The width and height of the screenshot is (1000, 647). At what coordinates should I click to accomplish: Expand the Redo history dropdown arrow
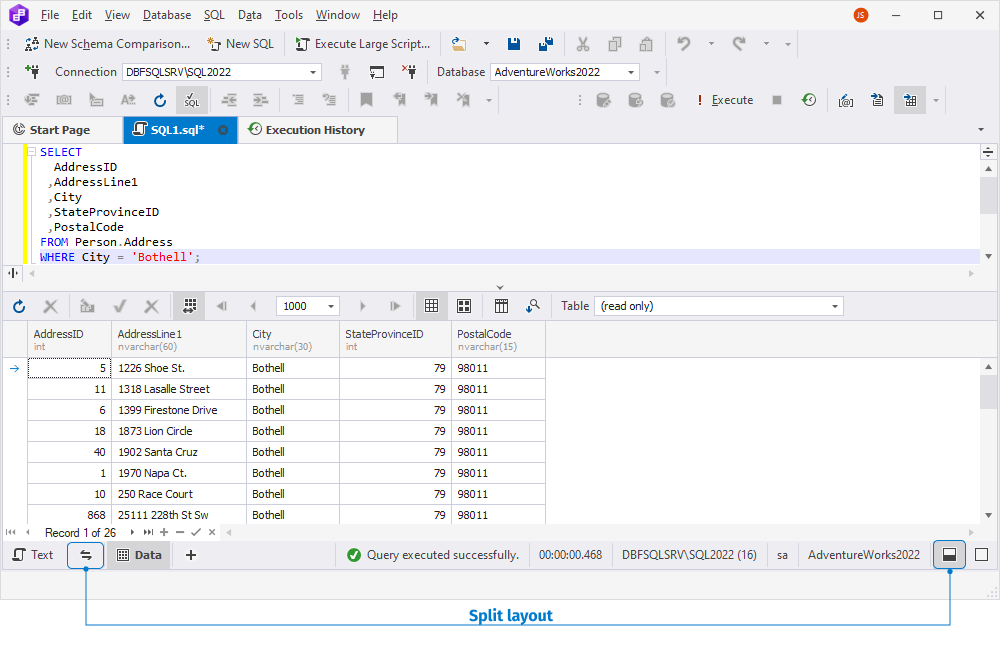tap(766, 44)
